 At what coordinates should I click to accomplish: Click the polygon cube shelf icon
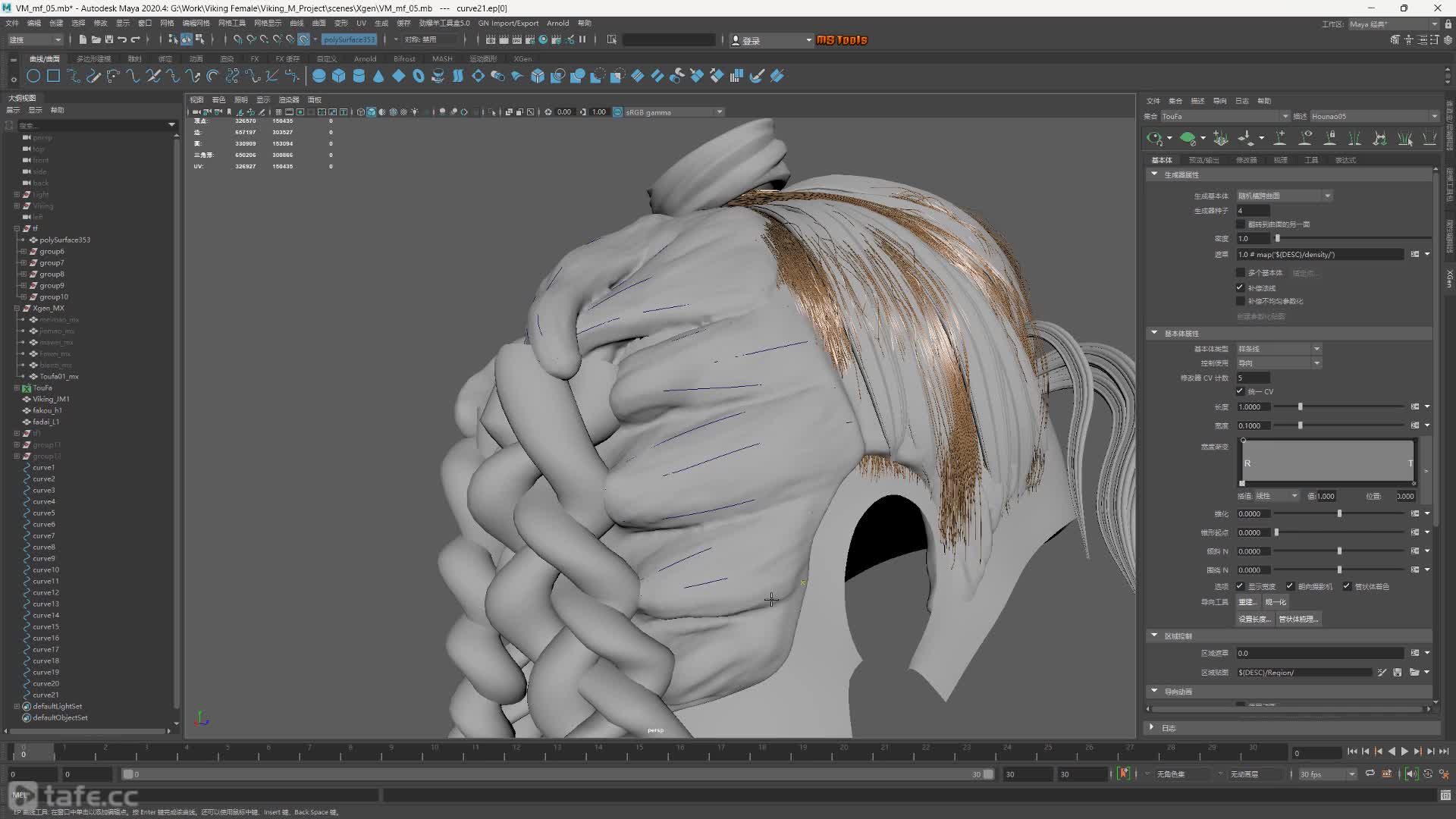click(x=339, y=76)
